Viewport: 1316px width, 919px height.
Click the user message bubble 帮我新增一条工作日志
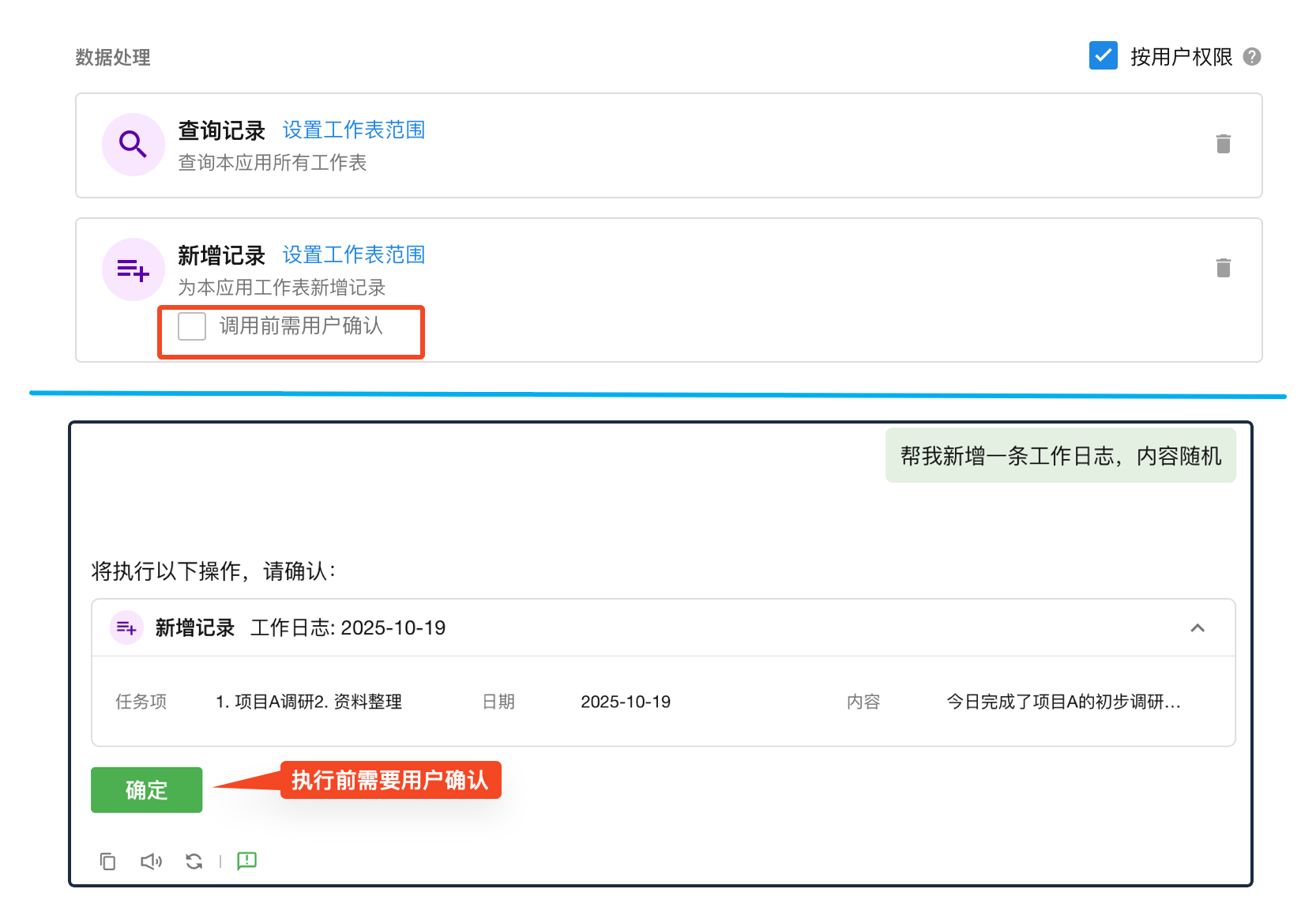(1060, 456)
